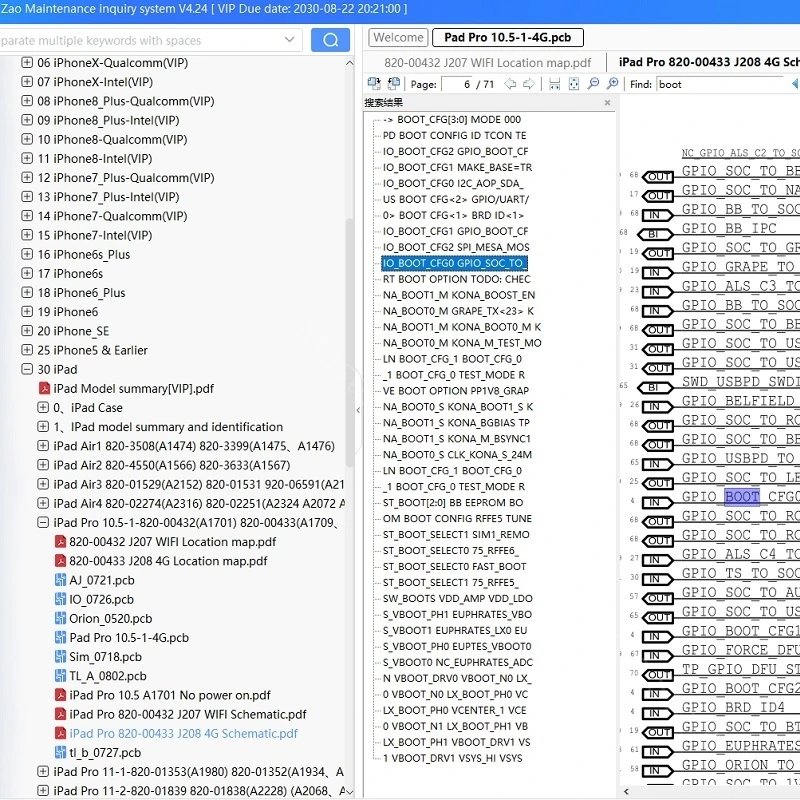The width and height of the screenshot is (800, 800).
Task: Expand 20 iPhone_SE node
Action: click(27, 331)
